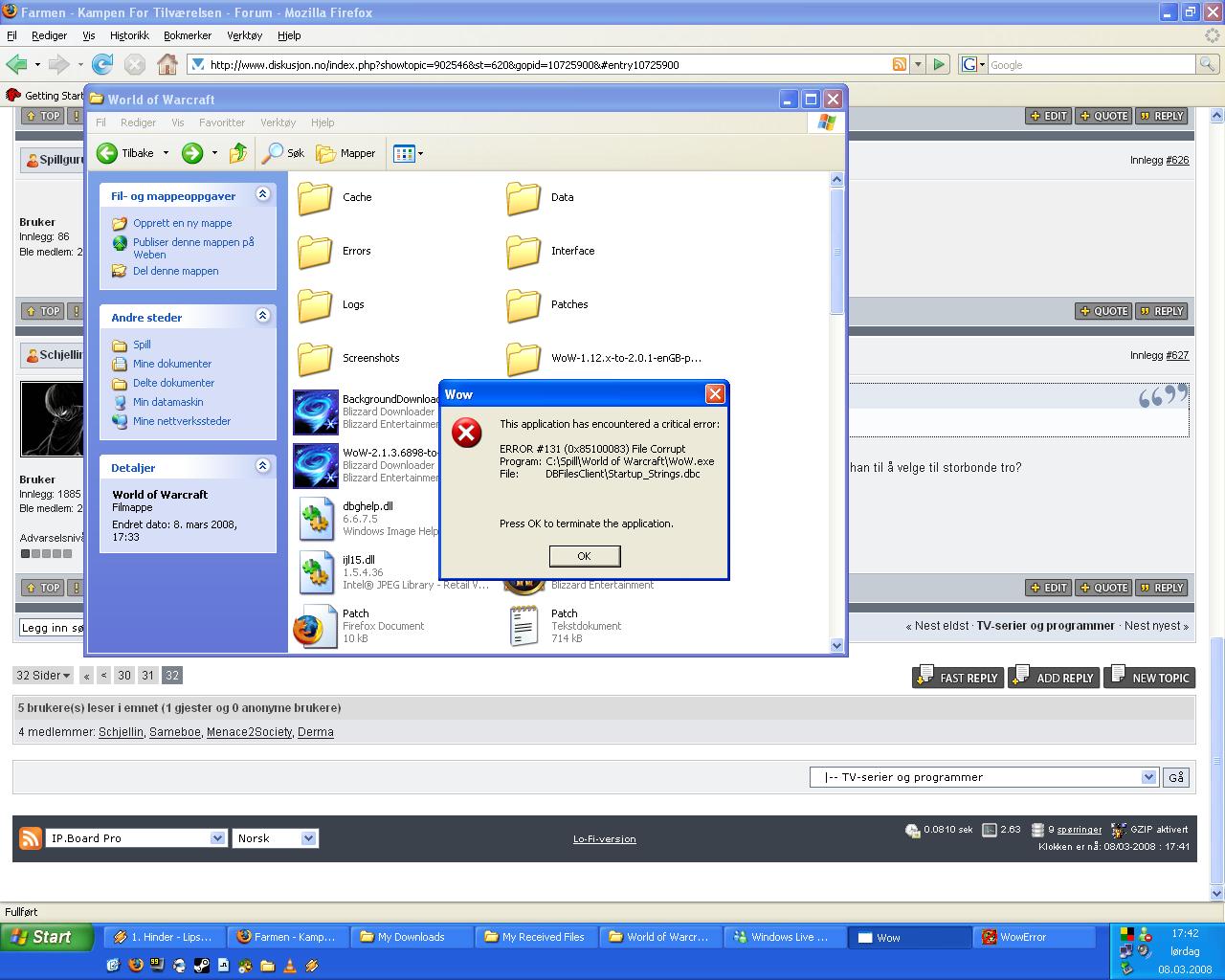
Task: Select the Interface folder icon
Action: (x=523, y=252)
